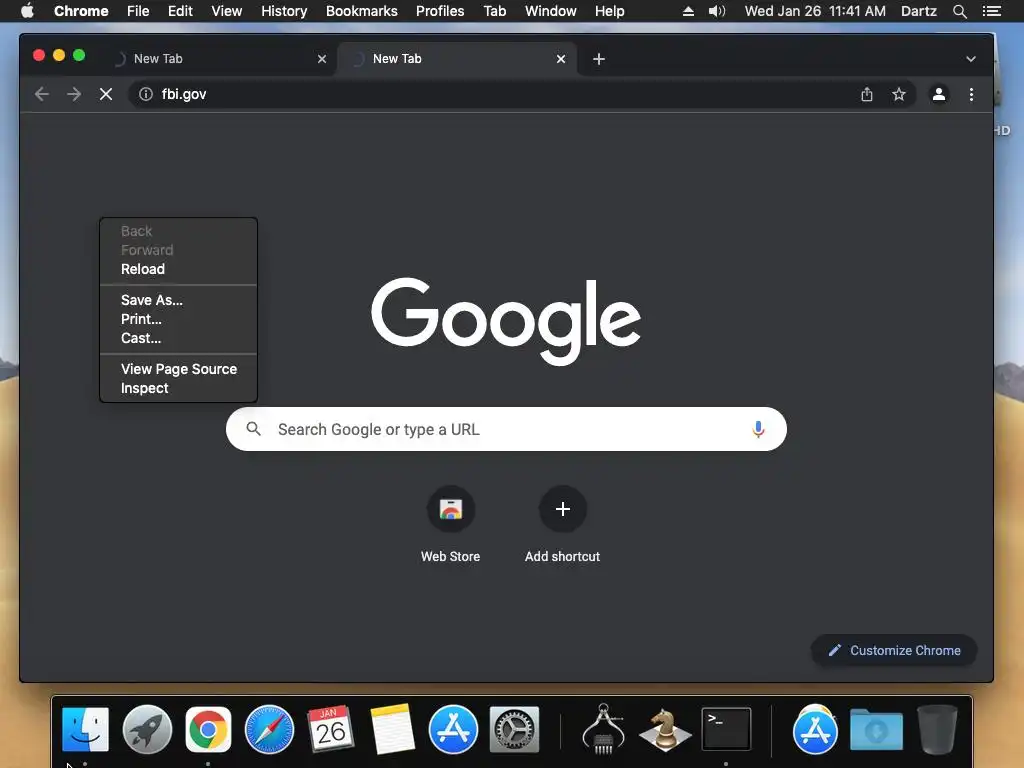
Task: Open Finder from the Dock
Action: (86, 729)
